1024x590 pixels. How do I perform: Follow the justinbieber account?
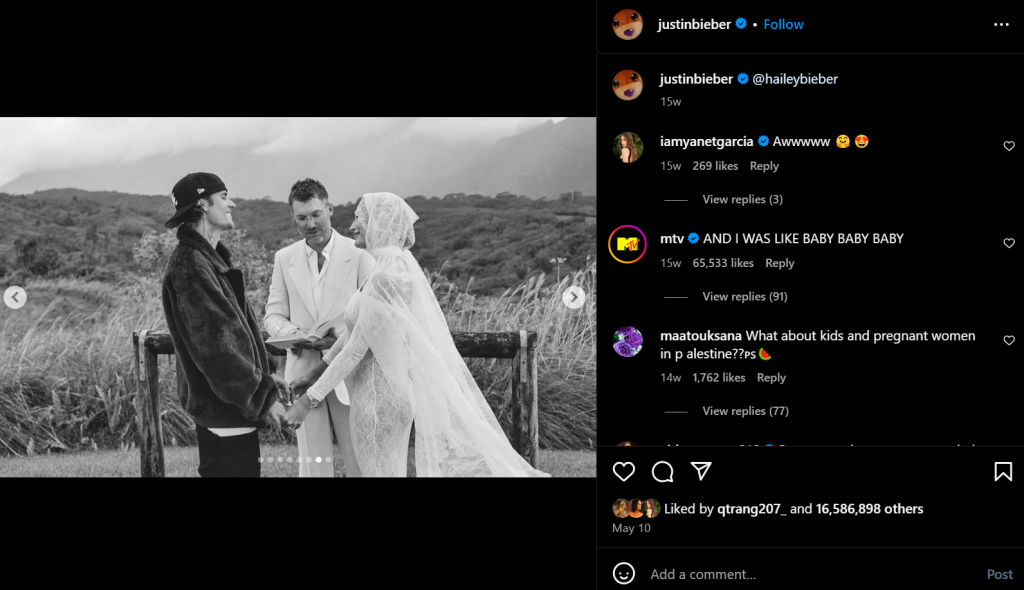tap(783, 24)
